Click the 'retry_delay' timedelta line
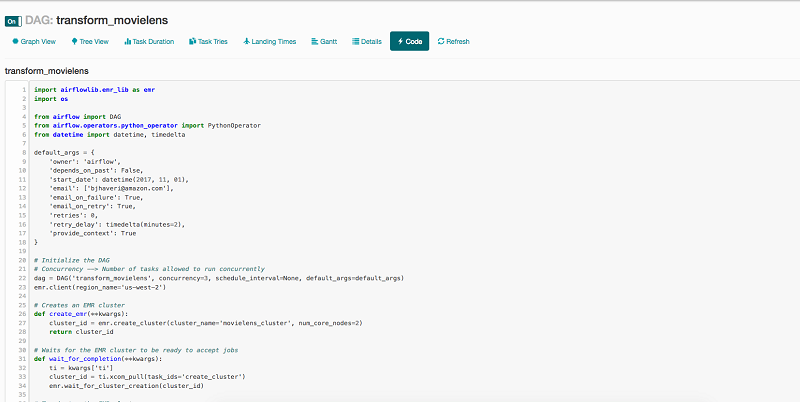800x402 pixels. [x=117, y=224]
